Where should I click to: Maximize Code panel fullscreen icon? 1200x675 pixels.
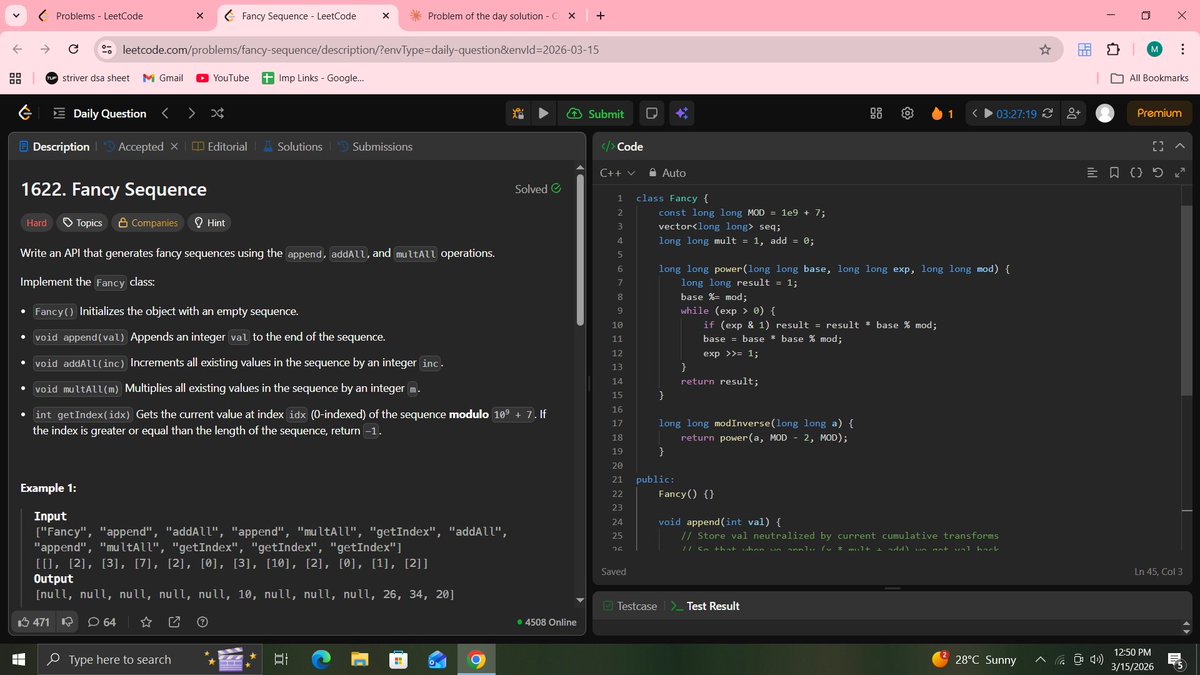(1158, 146)
